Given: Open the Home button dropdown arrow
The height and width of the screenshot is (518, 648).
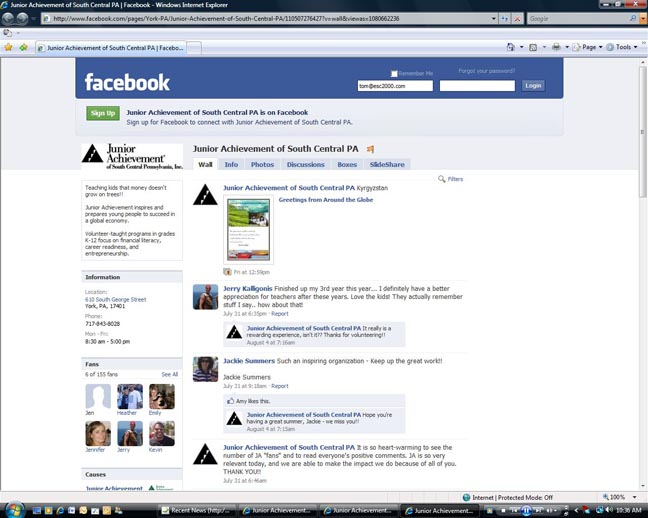Looking at the screenshot, I should [x=522, y=47].
